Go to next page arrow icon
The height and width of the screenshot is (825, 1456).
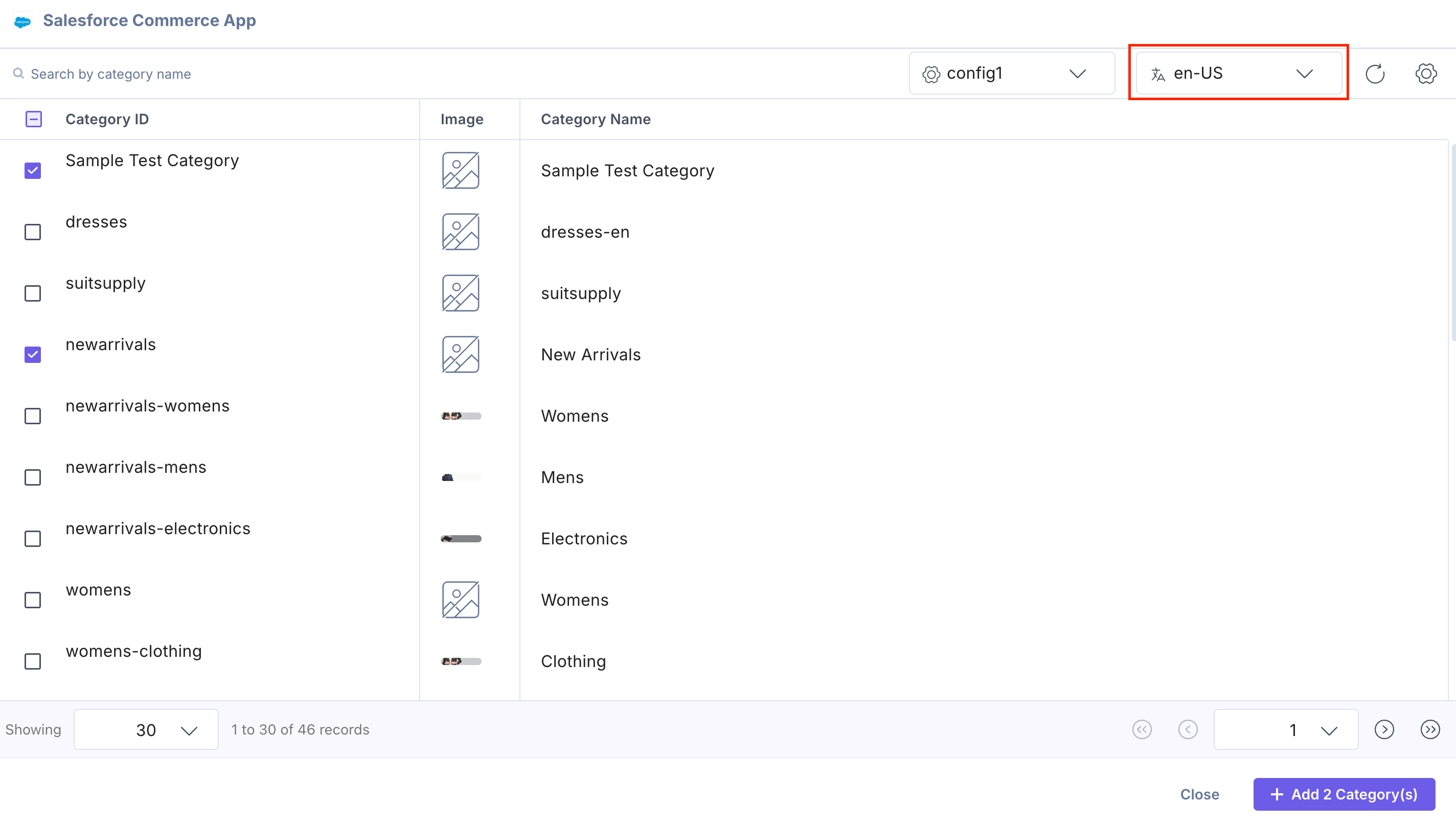(1384, 729)
